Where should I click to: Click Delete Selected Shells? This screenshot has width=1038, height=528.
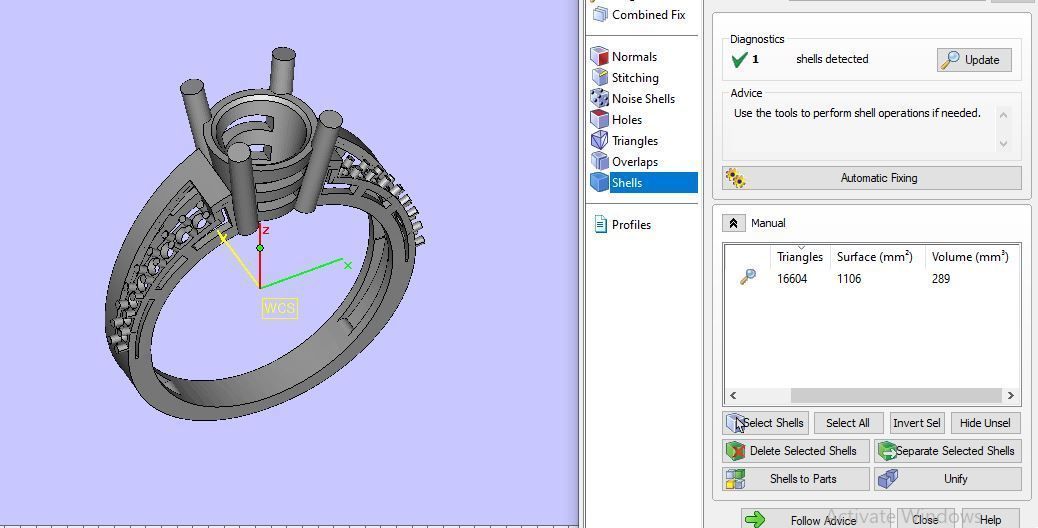click(796, 451)
